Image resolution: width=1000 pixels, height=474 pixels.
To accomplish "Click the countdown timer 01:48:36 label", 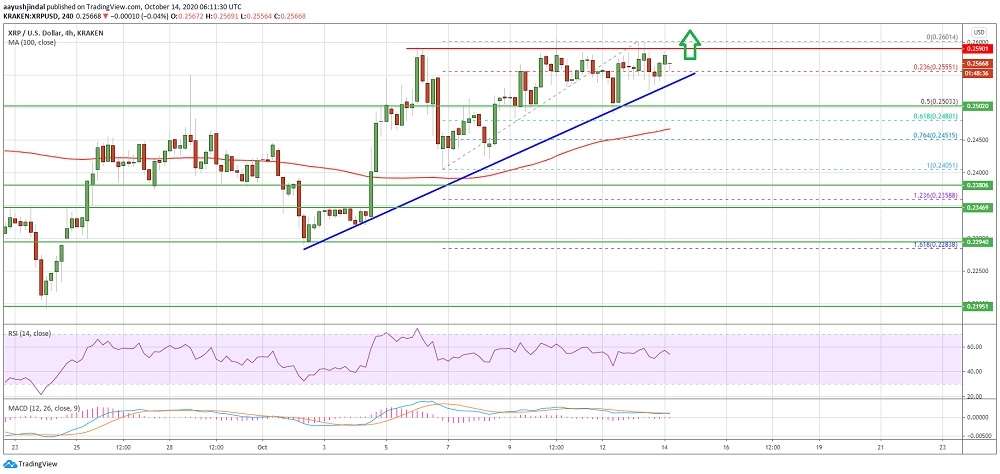I will (x=980, y=74).
